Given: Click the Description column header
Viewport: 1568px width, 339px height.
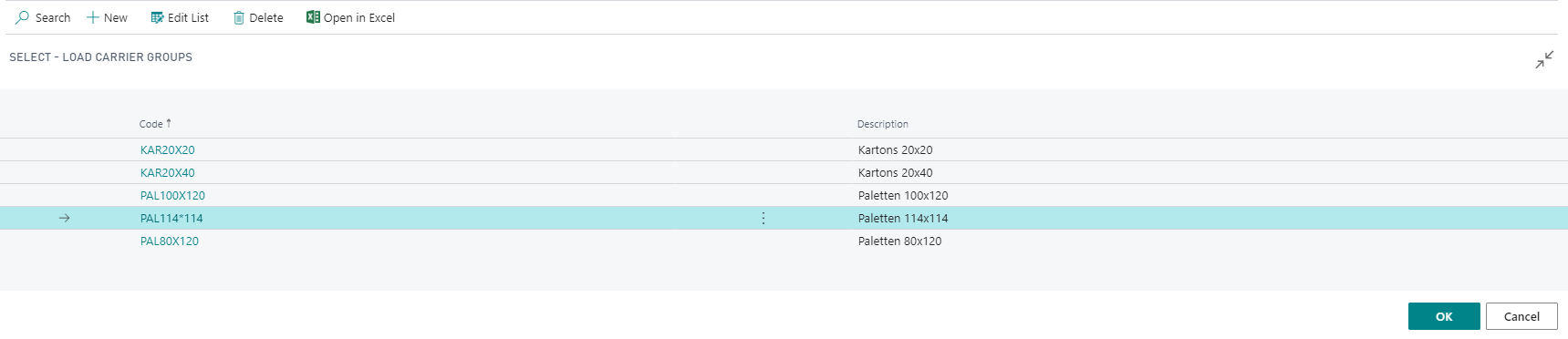Looking at the screenshot, I should pos(883,124).
